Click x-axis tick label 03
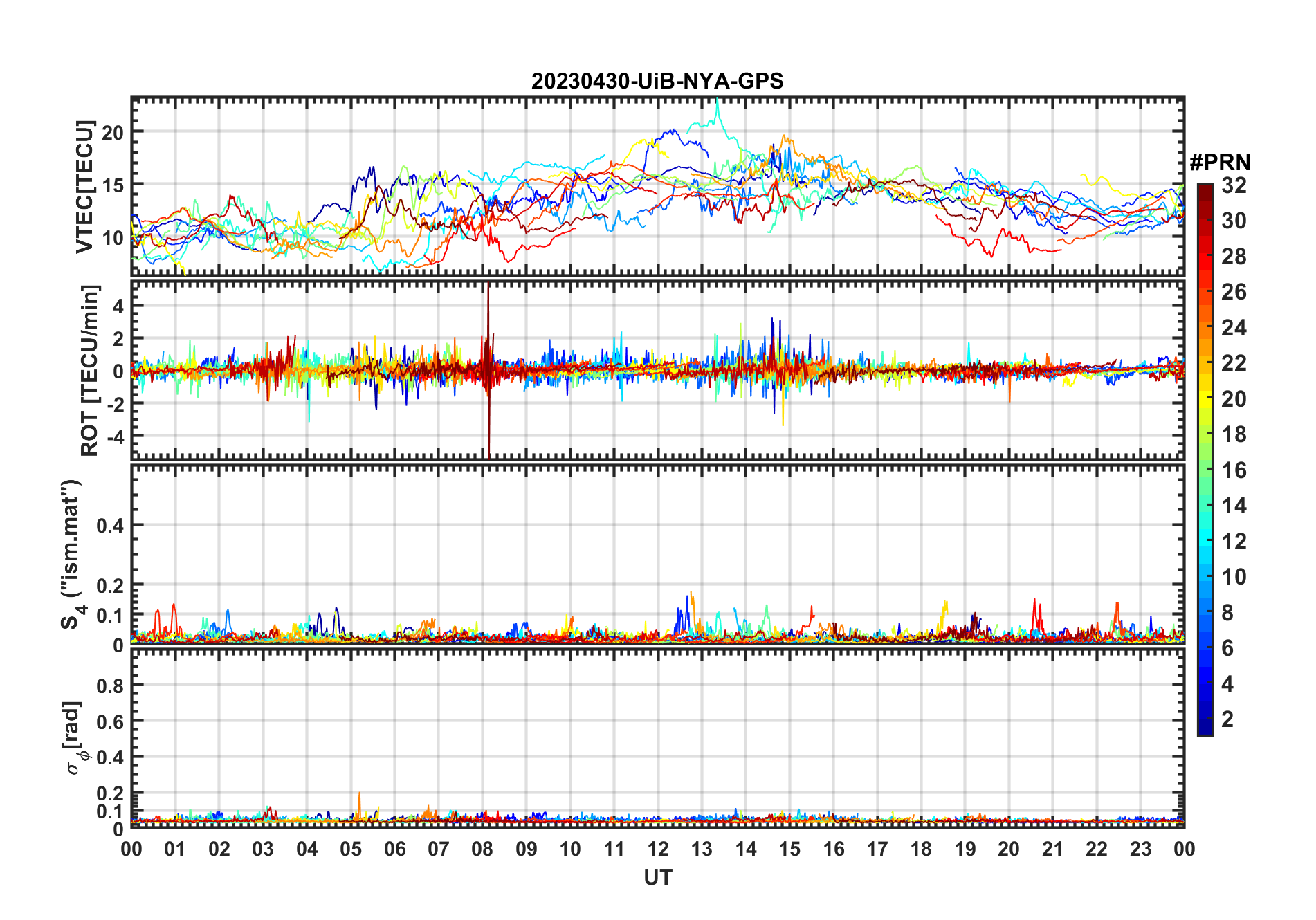Screen dimensions: 1316x920 263,849
